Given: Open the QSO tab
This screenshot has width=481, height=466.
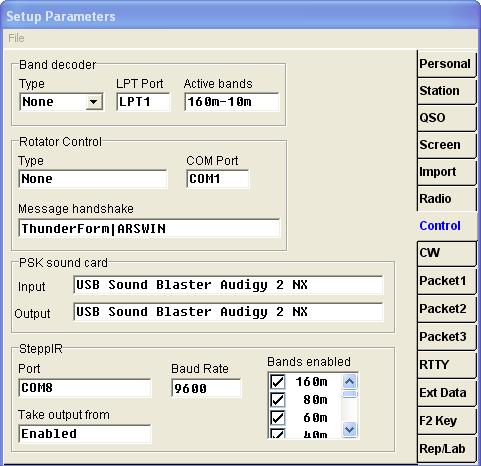Looking at the screenshot, I should point(446,118).
